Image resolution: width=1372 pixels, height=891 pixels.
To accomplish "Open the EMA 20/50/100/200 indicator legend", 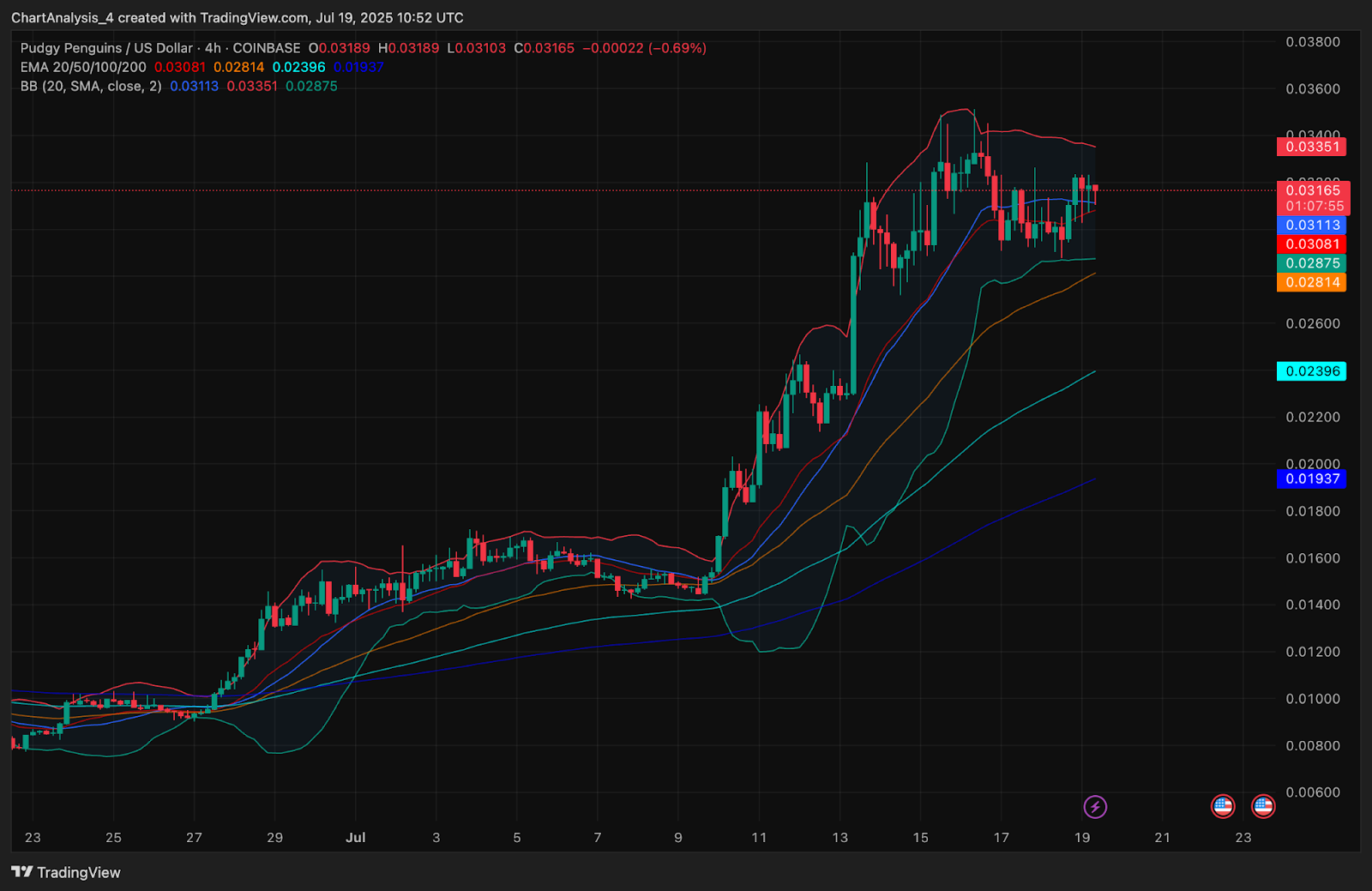I will [x=83, y=67].
